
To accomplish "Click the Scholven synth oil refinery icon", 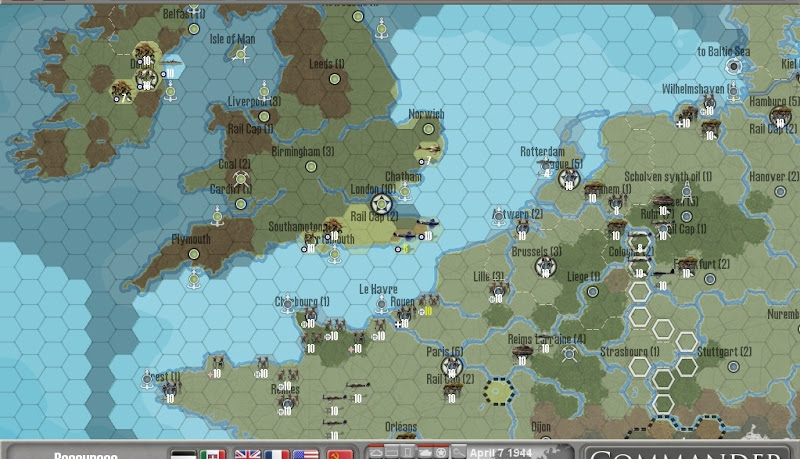I will (x=687, y=192).
